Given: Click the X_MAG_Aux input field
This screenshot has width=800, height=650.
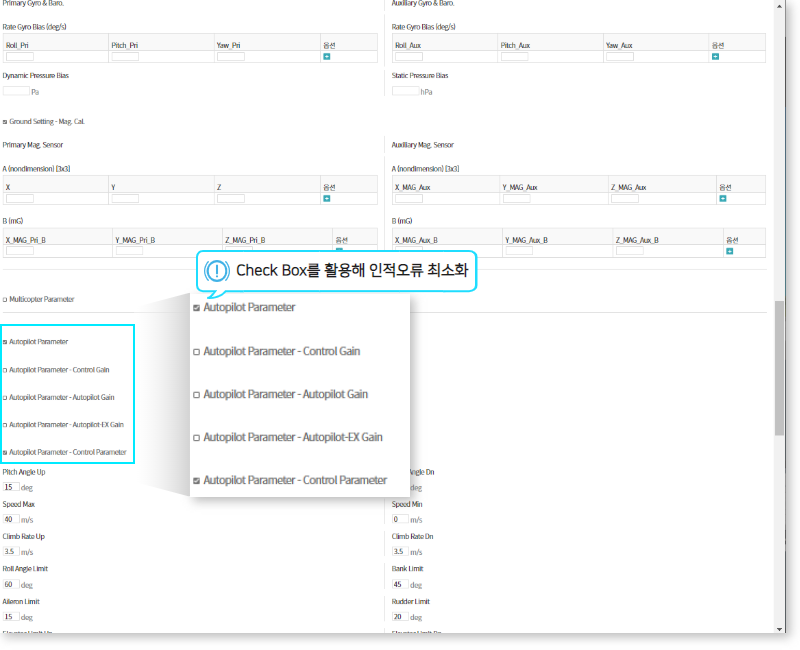Looking at the screenshot, I should click(409, 198).
